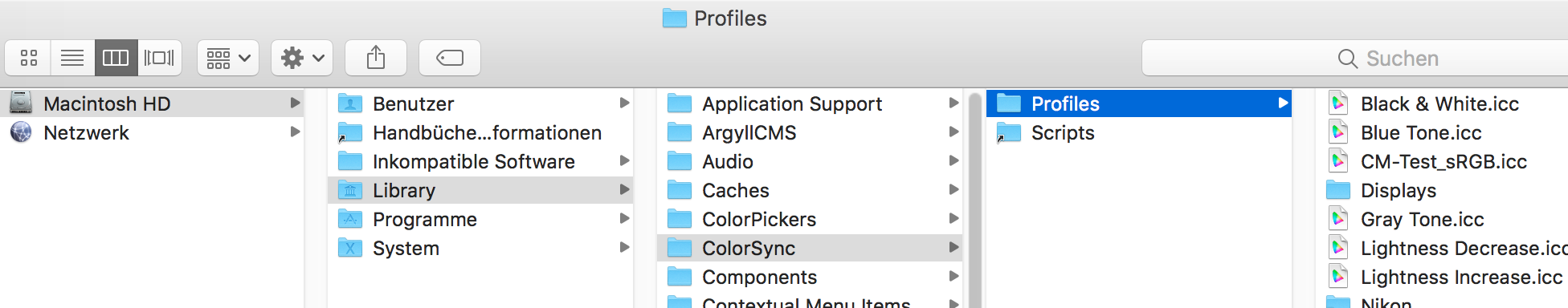Expand the ArgyllCMS folder arrow
Viewport: 1568px width, 308px height.
[x=953, y=132]
